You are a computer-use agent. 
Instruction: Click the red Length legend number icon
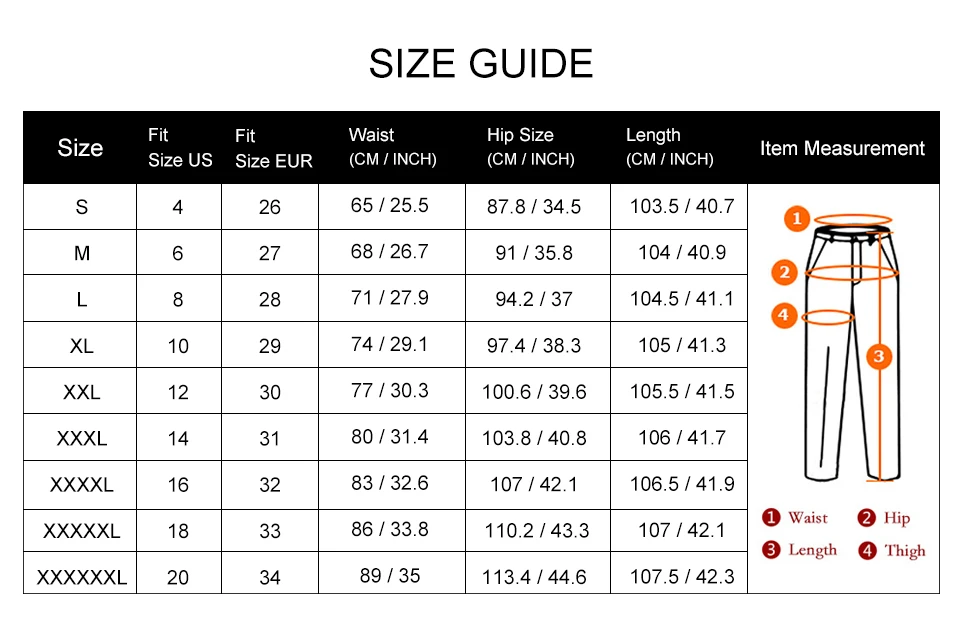click(x=771, y=549)
